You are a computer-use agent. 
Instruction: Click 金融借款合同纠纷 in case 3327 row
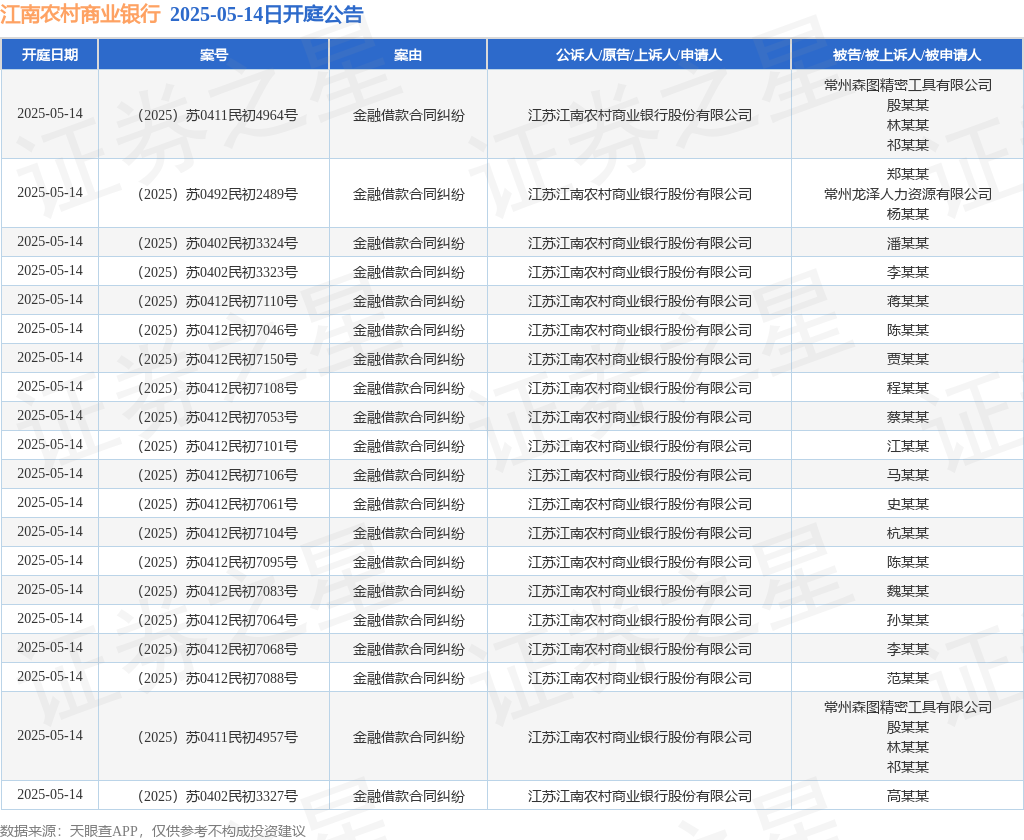pos(409,796)
